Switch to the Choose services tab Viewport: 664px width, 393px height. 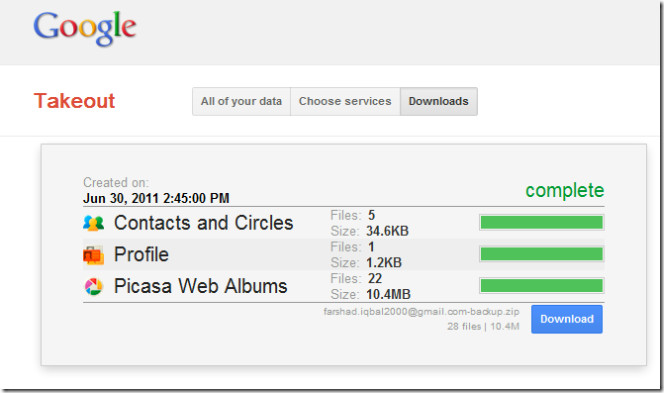pyautogui.click(x=345, y=101)
